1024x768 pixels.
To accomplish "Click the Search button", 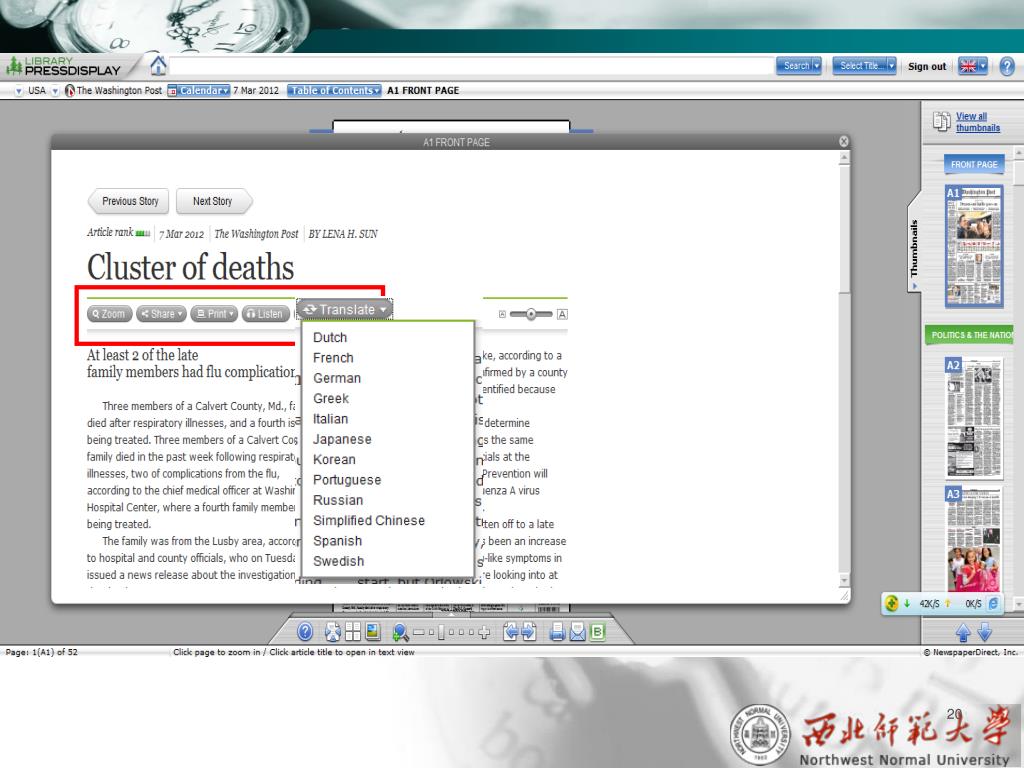I will [798, 66].
